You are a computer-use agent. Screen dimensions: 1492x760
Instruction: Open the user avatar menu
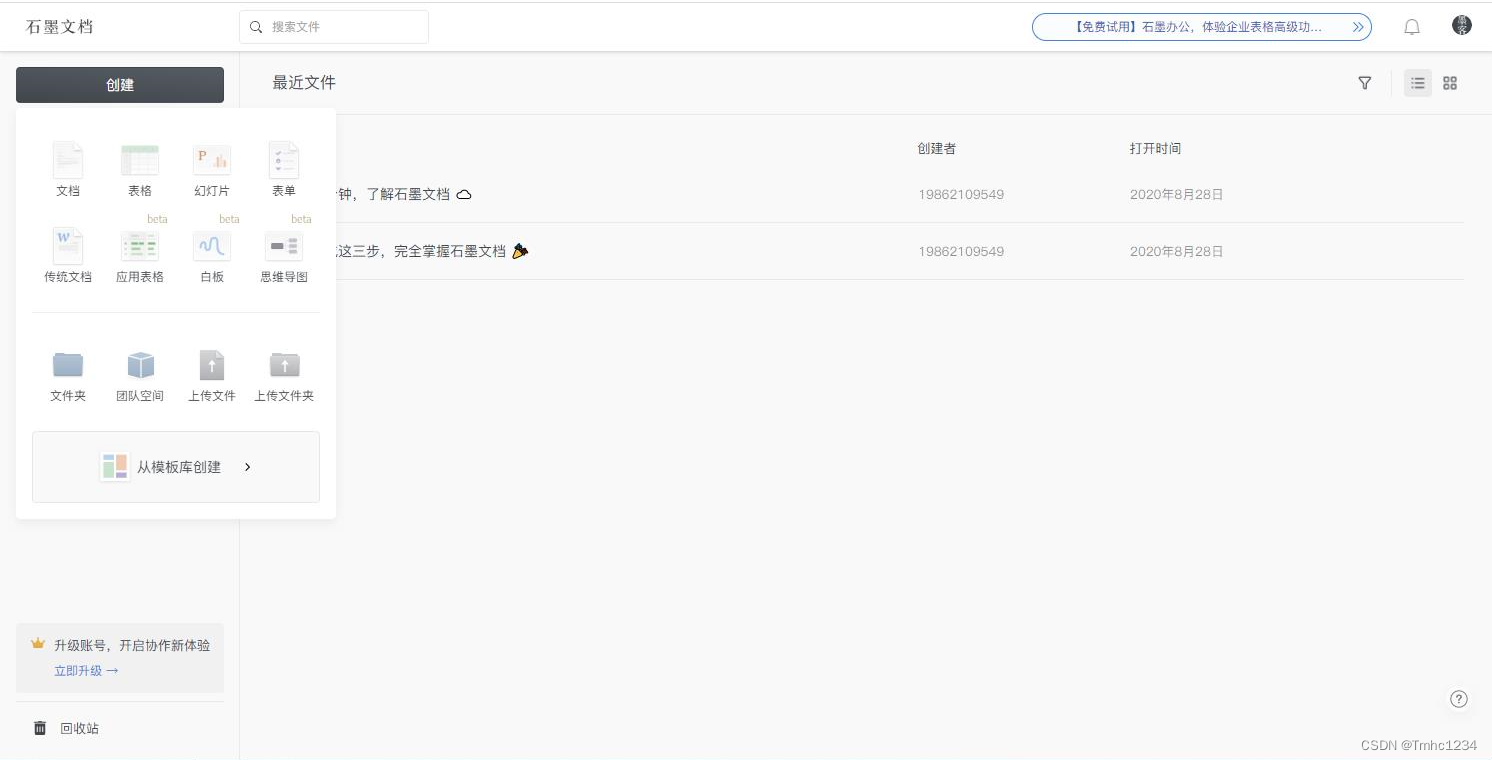(x=1462, y=26)
